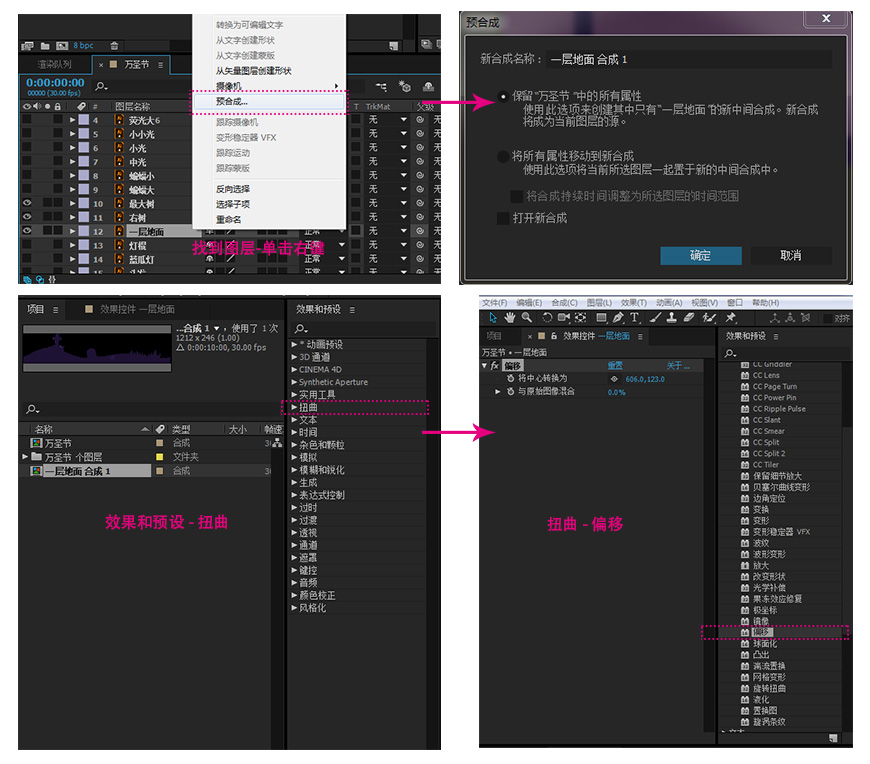Click the new folder icon beside 8 bpc

coord(45,46)
